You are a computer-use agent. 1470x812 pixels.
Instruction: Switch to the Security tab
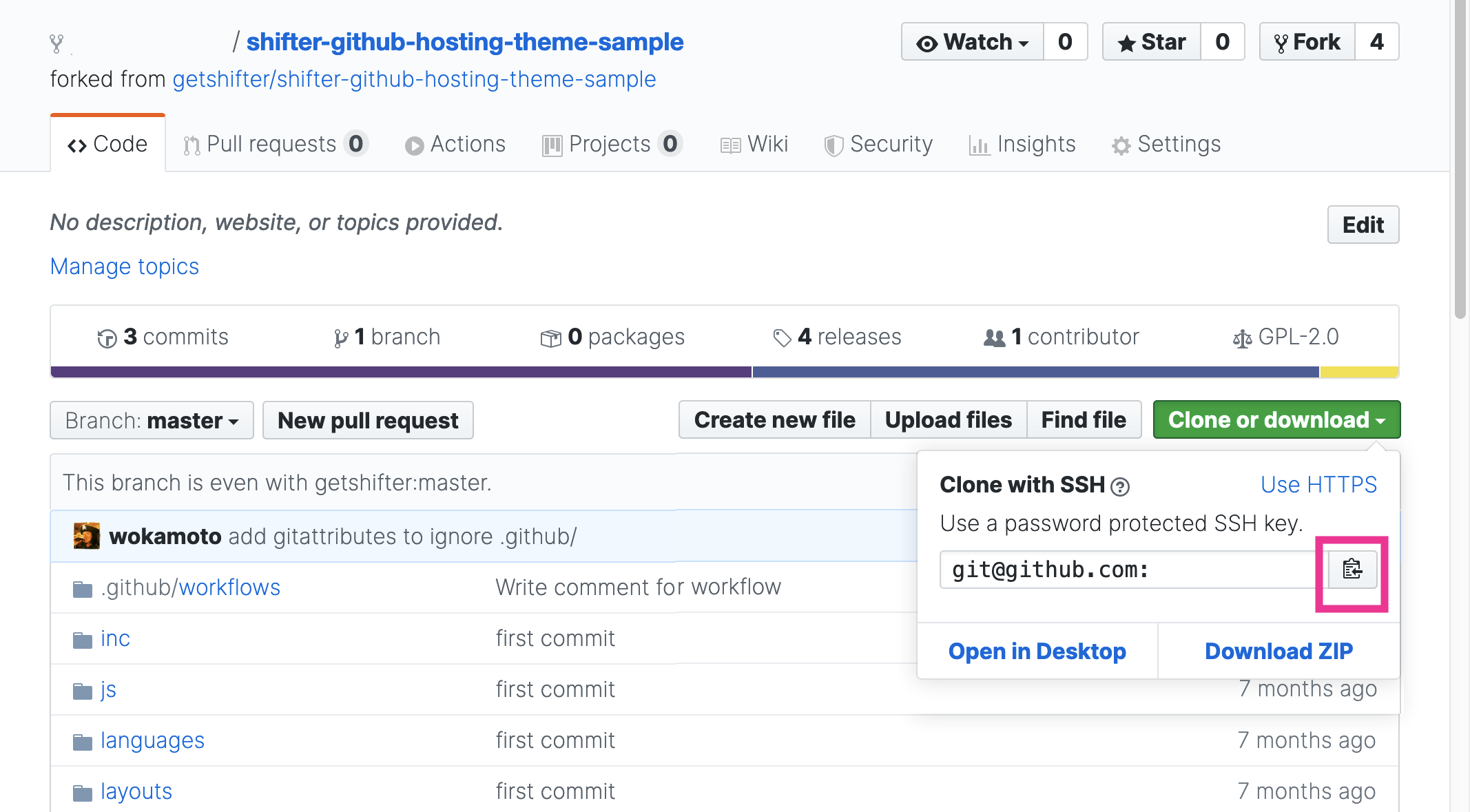(879, 144)
